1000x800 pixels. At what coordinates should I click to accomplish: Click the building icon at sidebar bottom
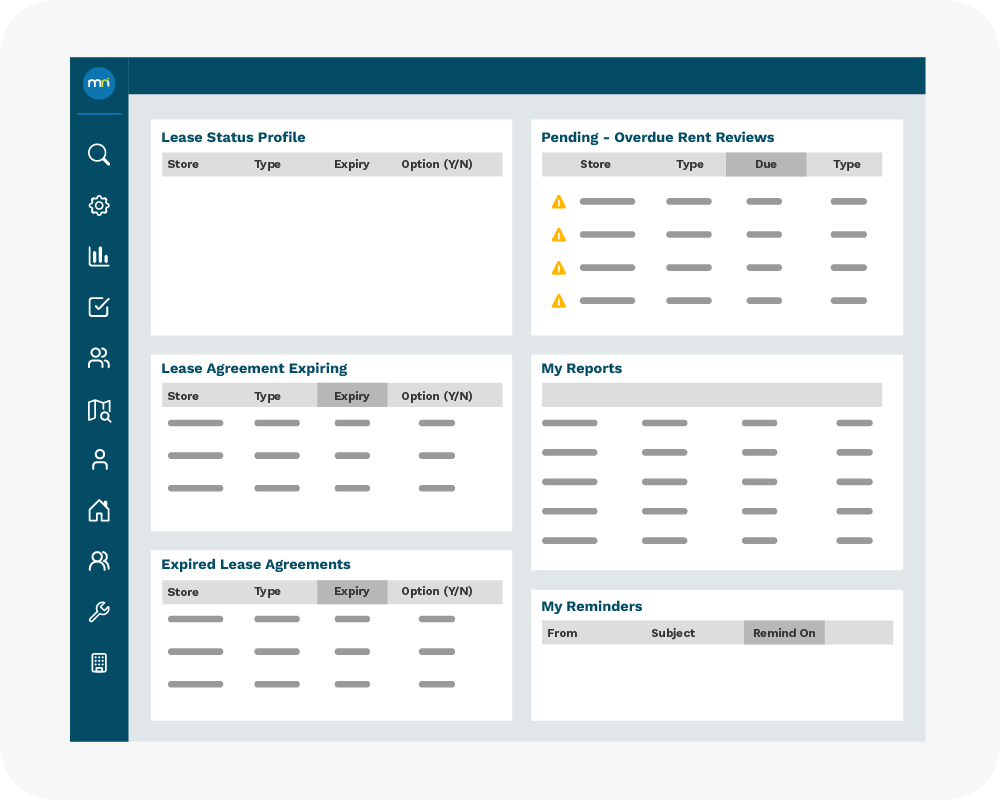click(x=99, y=663)
